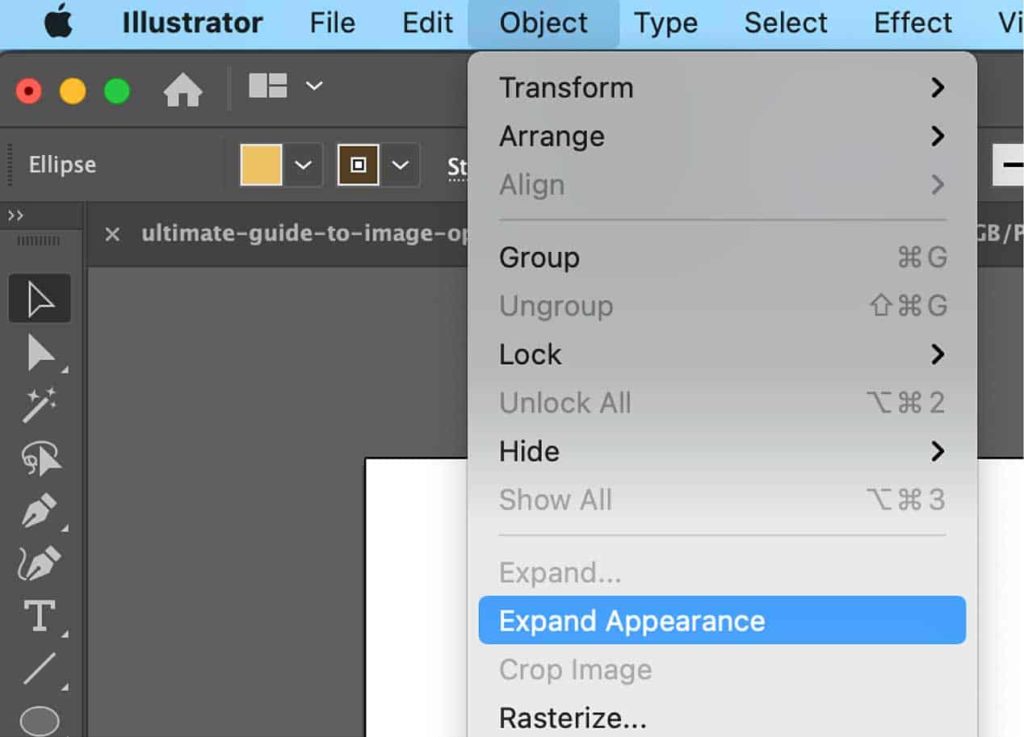Close the open Object menu
The width and height of the screenshot is (1024, 737).
coord(543,23)
